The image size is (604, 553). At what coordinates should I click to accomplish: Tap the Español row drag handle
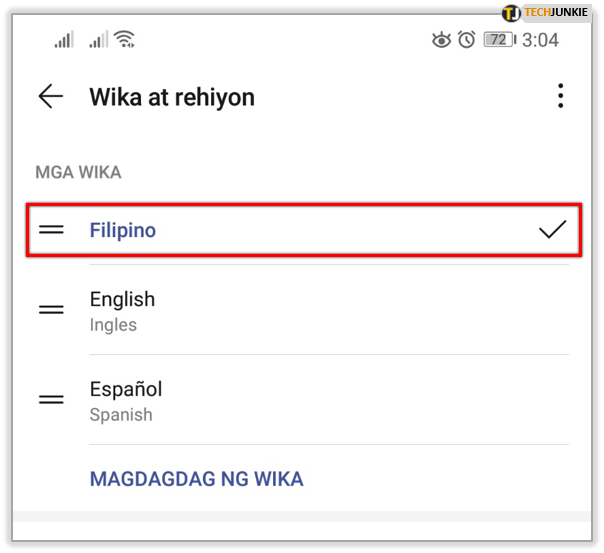pos(51,399)
